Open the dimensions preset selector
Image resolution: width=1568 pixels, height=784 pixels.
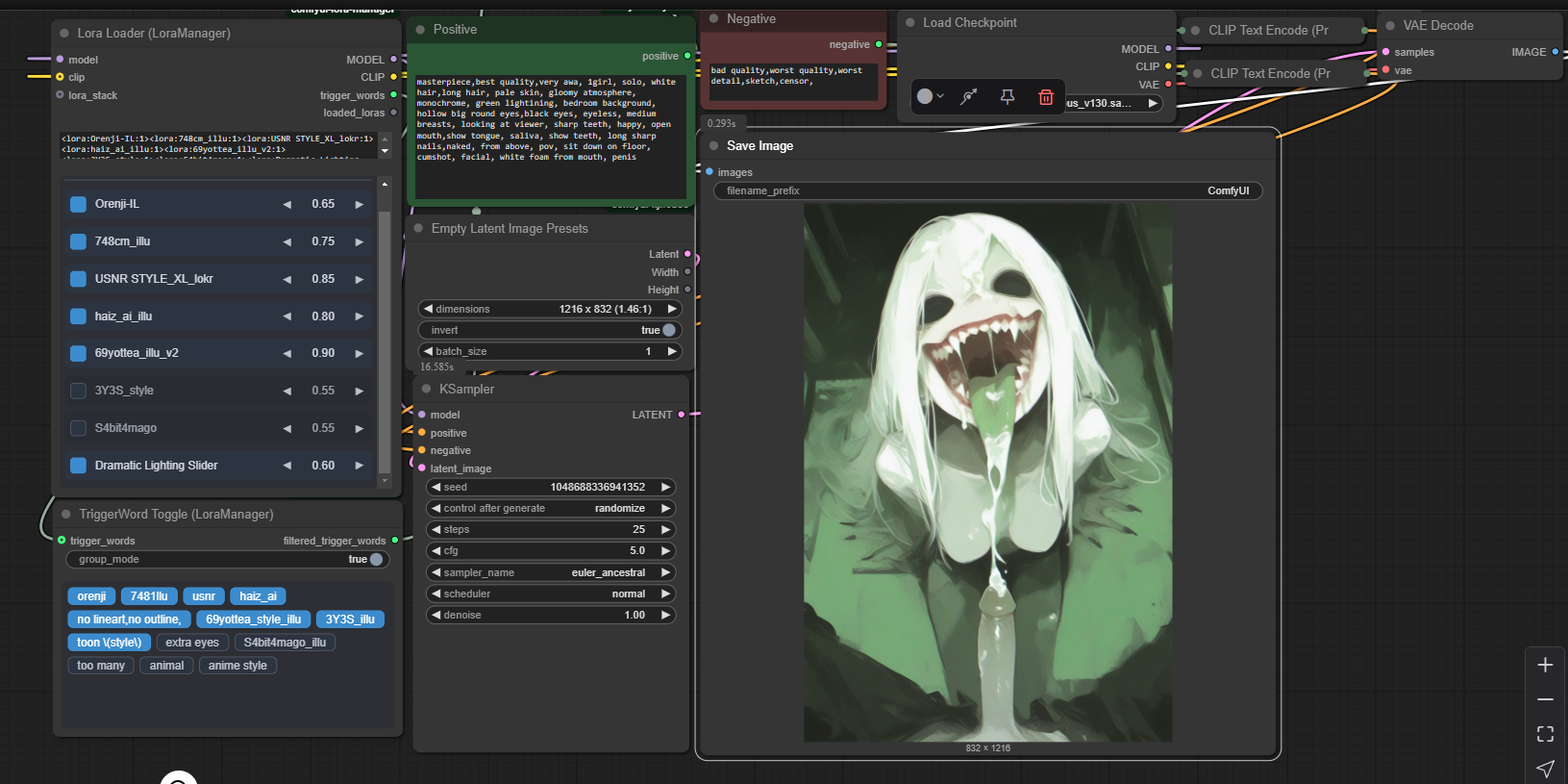pyautogui.click(x=550, y=309)
